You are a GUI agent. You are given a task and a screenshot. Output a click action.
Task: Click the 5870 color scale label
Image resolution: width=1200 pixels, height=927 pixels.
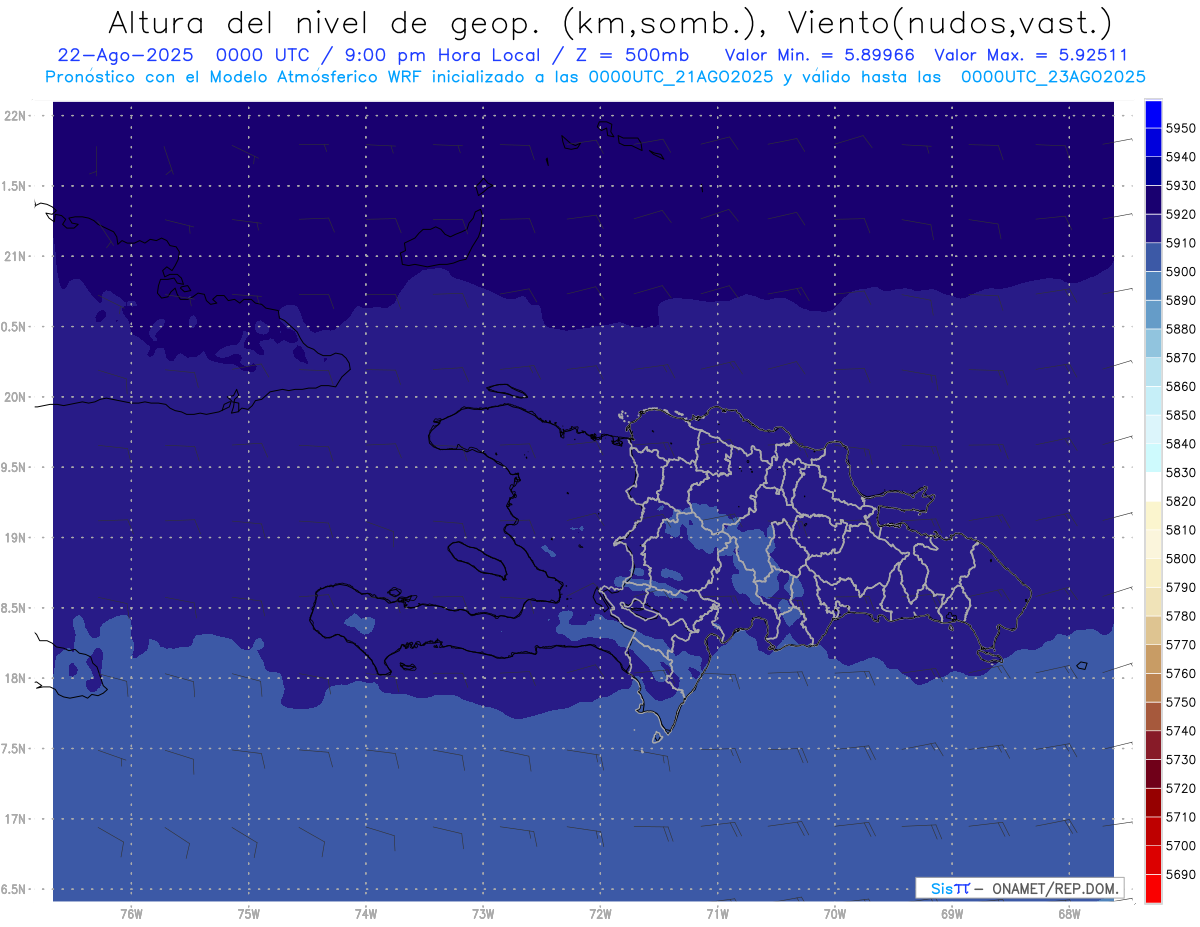1180,358
